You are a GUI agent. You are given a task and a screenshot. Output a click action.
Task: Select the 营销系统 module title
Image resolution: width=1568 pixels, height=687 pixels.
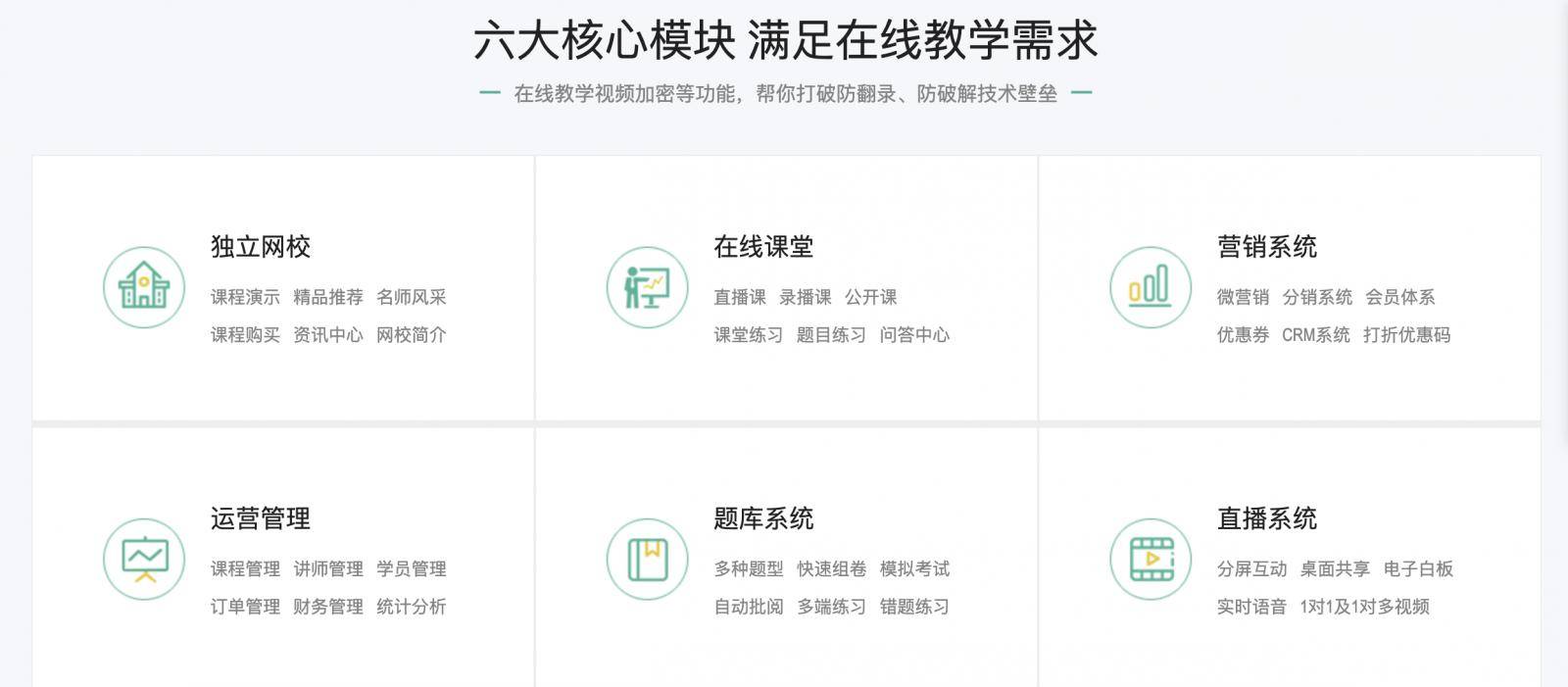pyautogui.click(x=1267, y=247)
